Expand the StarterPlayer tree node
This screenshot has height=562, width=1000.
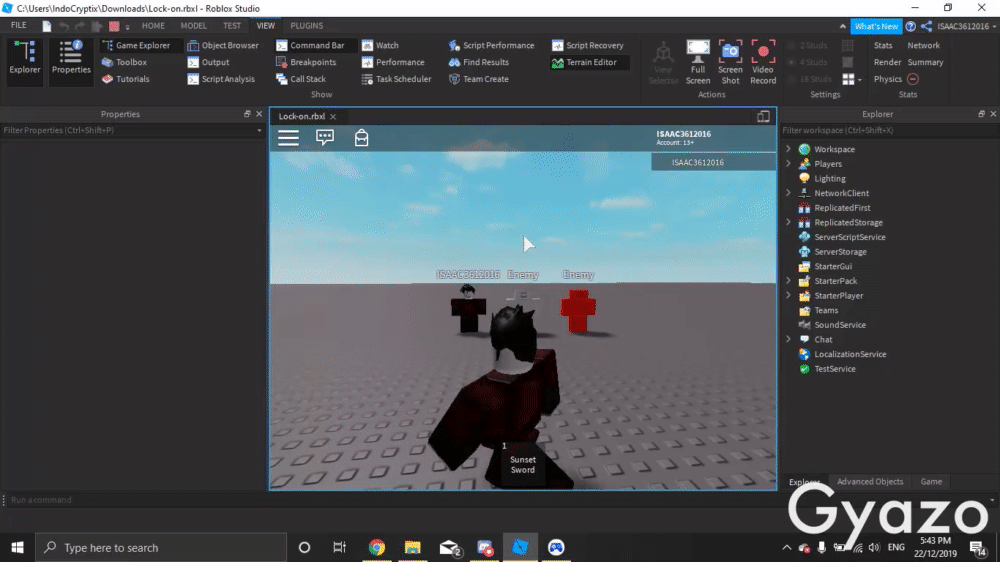(788, 295)
